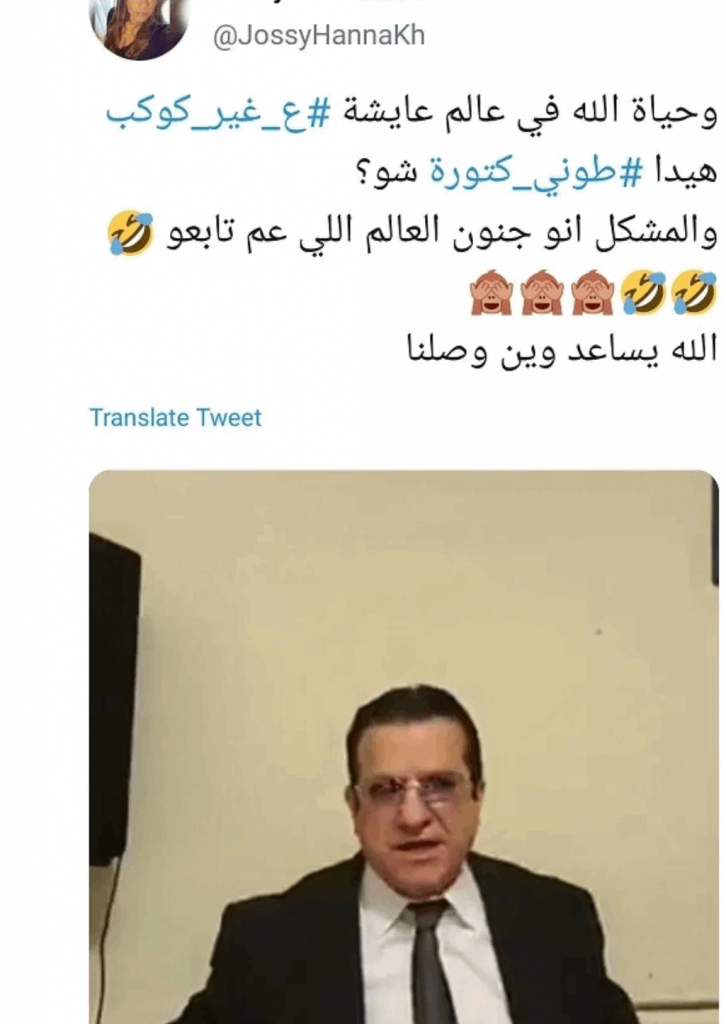This screenshot has height=1024, width=726.
Task: Click the leftmost see-no-evil monkey emoji
Action: 492,292
